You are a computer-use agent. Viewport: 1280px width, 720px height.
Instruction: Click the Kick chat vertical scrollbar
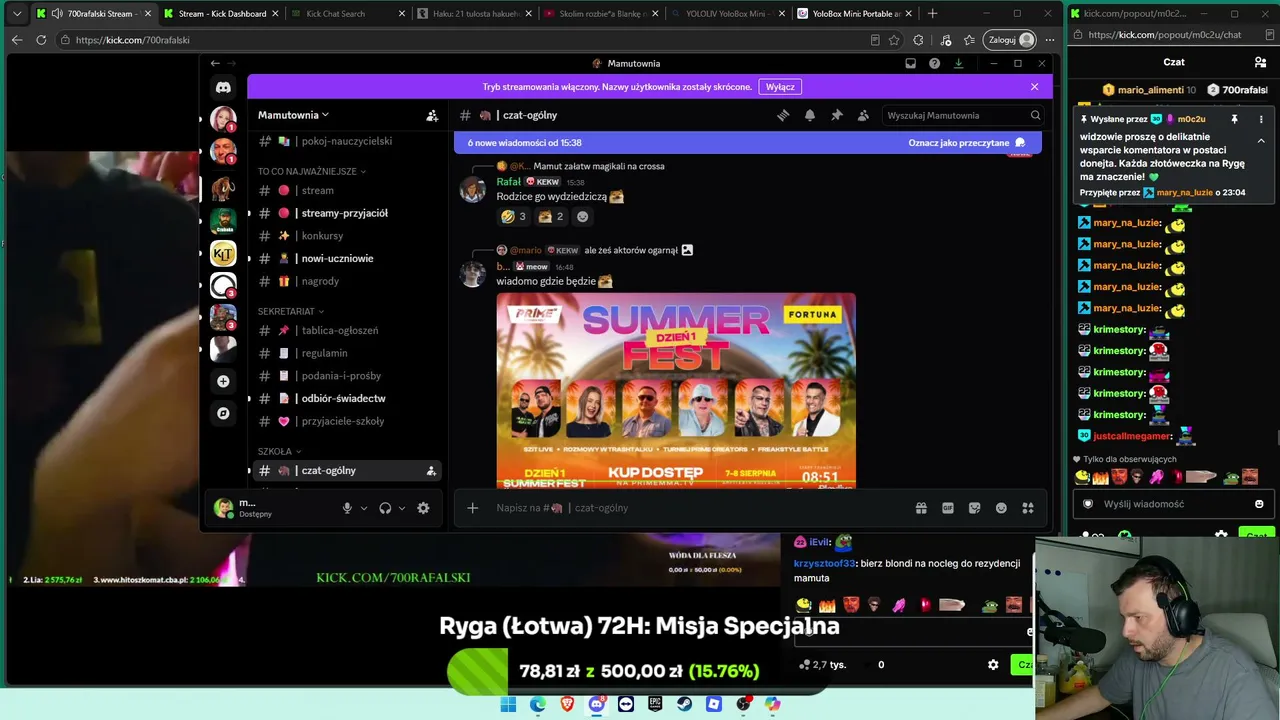(1276, 437)
